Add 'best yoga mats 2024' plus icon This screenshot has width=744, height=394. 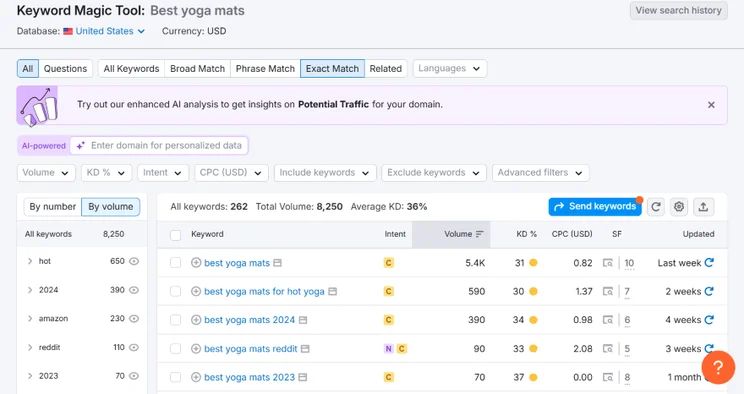[196, 320]
